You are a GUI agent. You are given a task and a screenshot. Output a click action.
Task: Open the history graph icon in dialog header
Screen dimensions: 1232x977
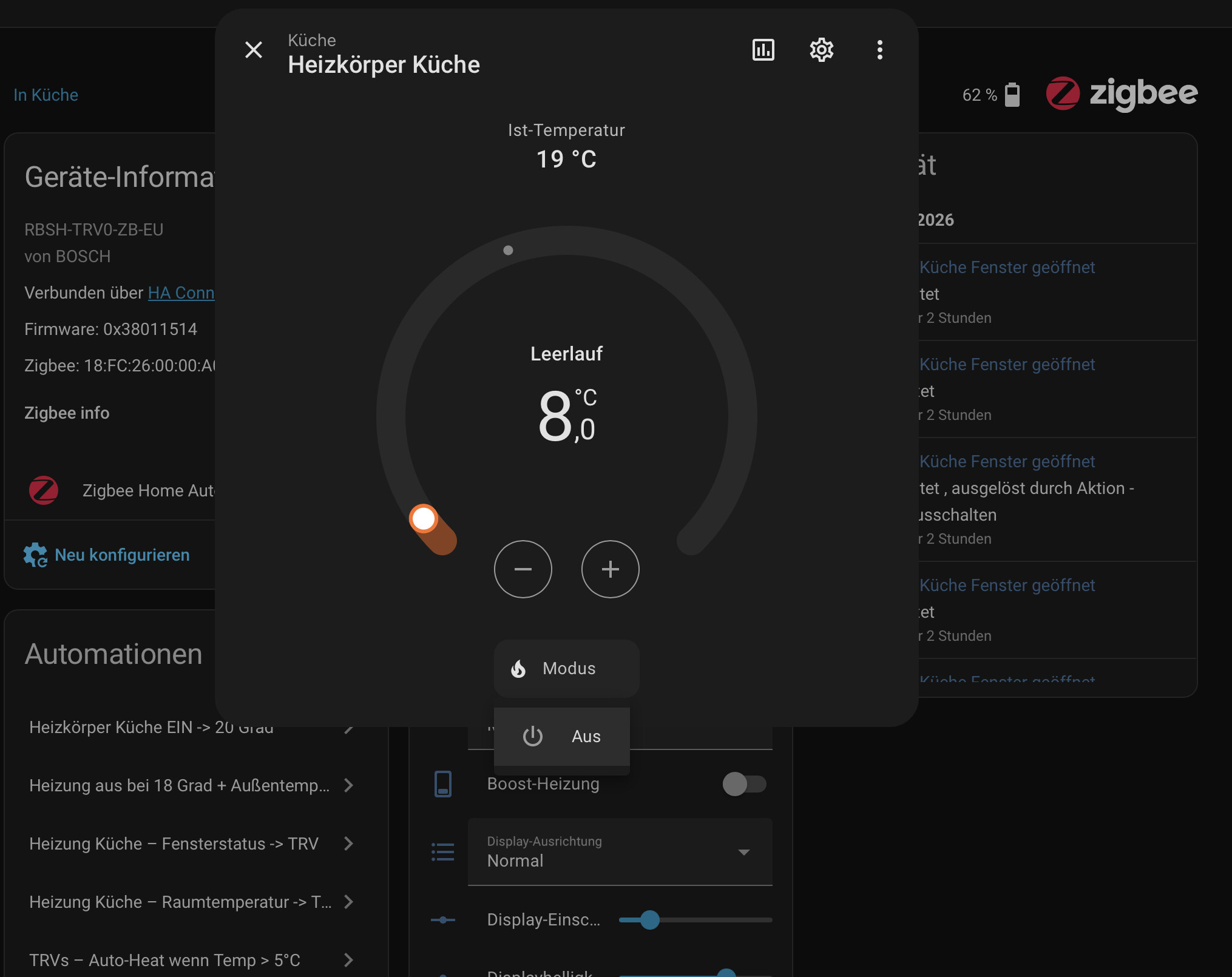(x=763, y=50)
